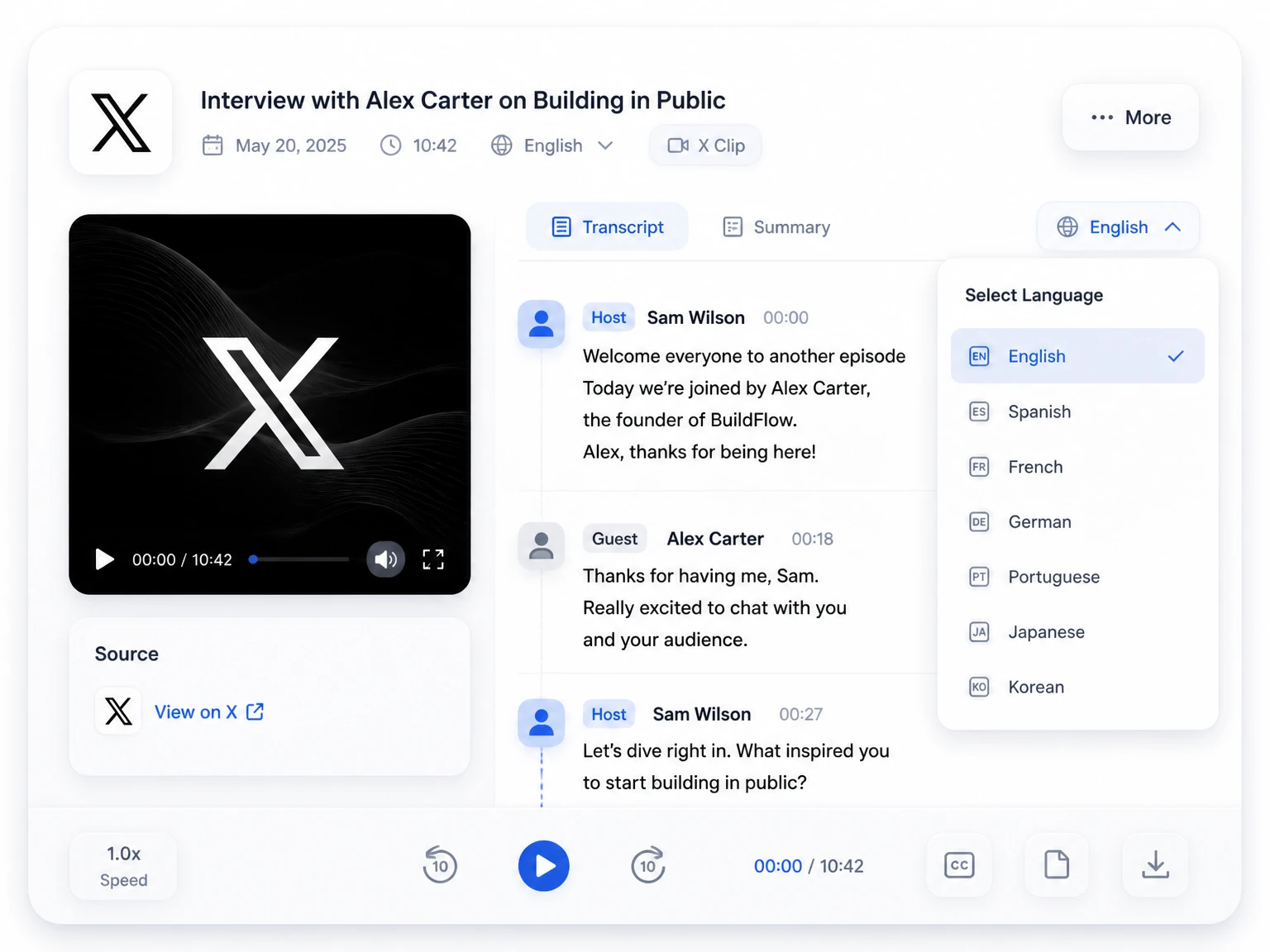Image resolution: width=1270 pixels, height=952 pixels.
Task: Click the X icon in Source card
Action: pos(118,711)
